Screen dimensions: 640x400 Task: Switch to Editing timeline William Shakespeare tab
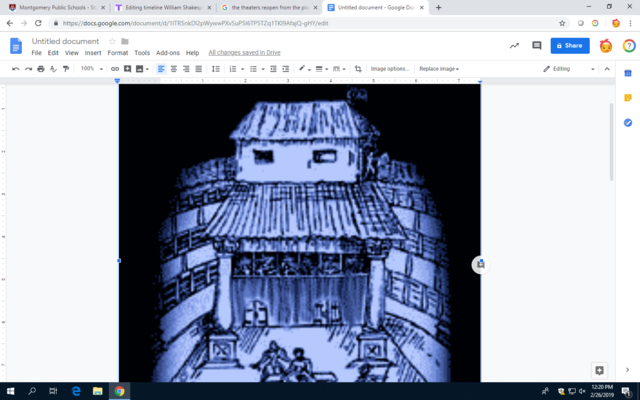(x=163, y=7)
